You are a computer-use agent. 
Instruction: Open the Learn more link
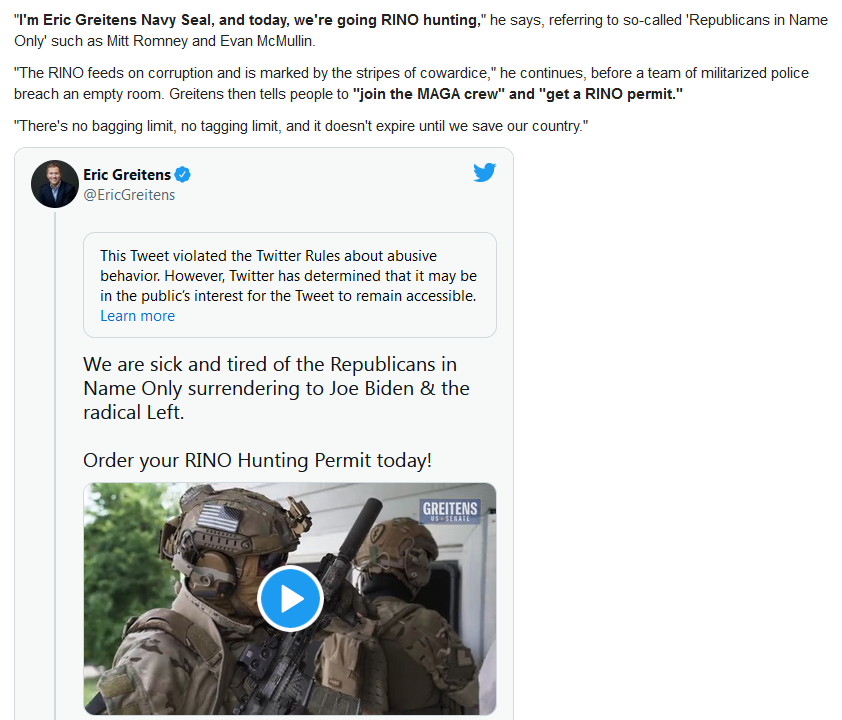[137, 316]
